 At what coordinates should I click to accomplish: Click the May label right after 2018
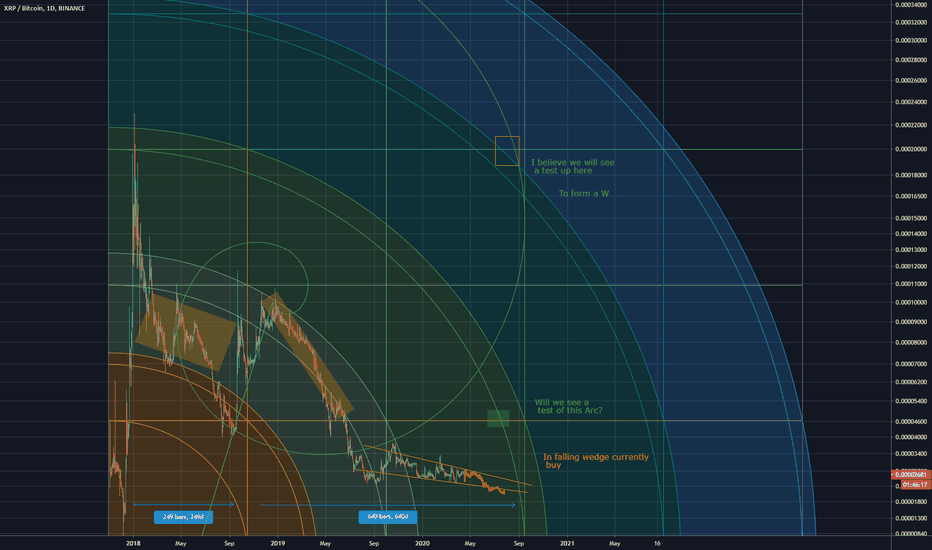pos(181,543)
